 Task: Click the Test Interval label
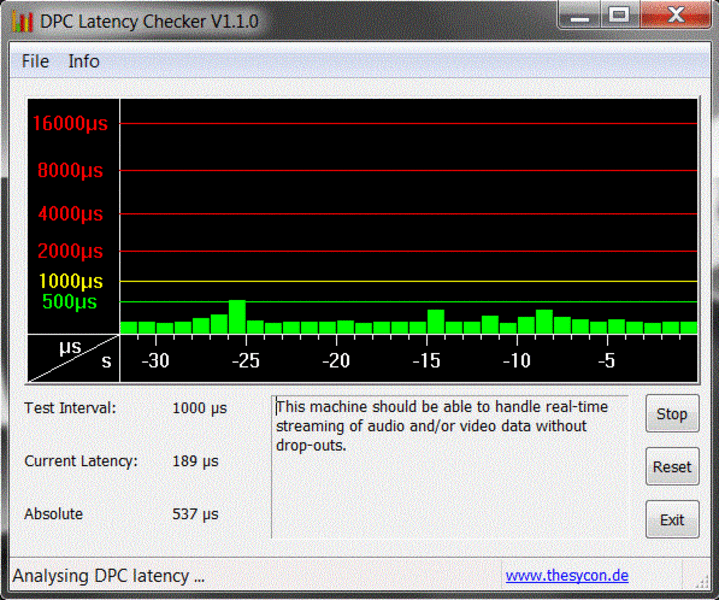(70, 408)
